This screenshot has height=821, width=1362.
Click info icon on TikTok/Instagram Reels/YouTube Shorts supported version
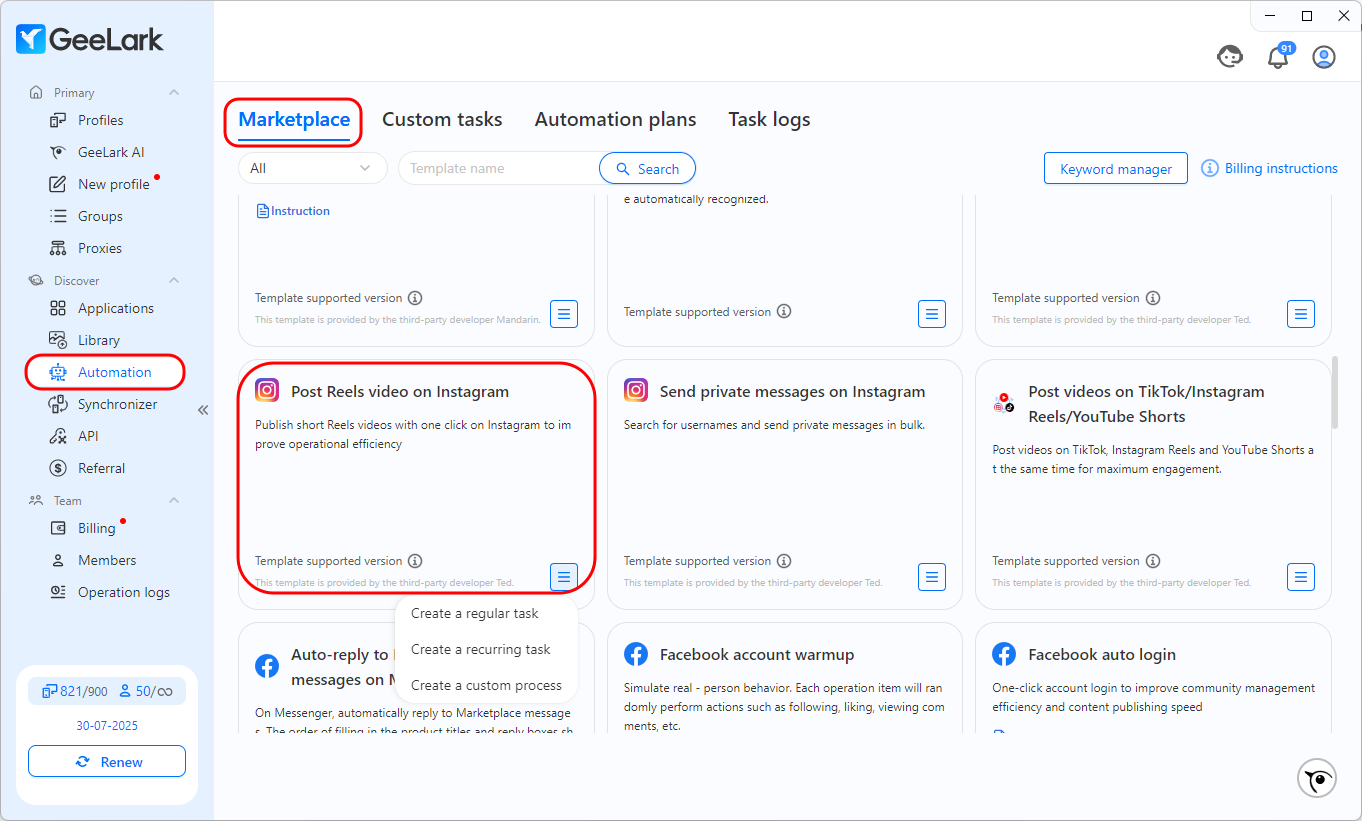coord(1153,561)
